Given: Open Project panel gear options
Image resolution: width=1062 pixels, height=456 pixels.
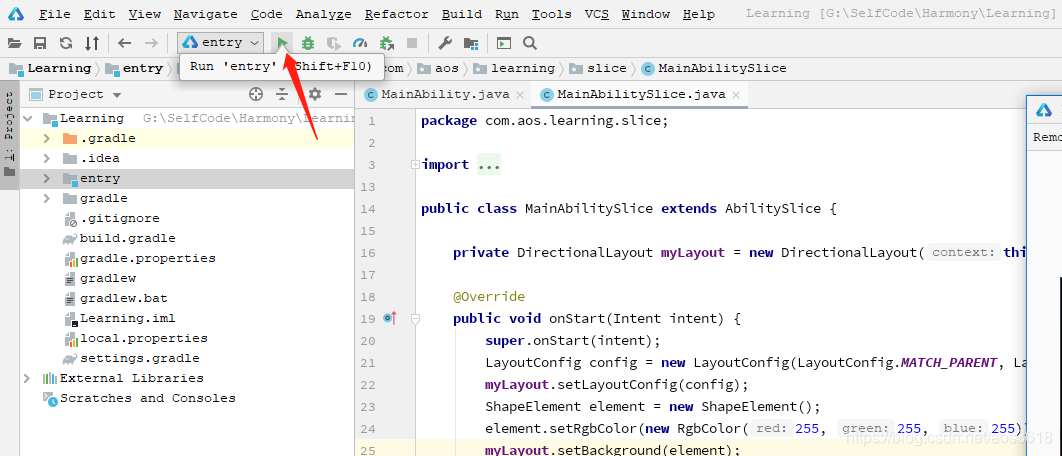Looking at the screenshot, I should pos(314,94).
